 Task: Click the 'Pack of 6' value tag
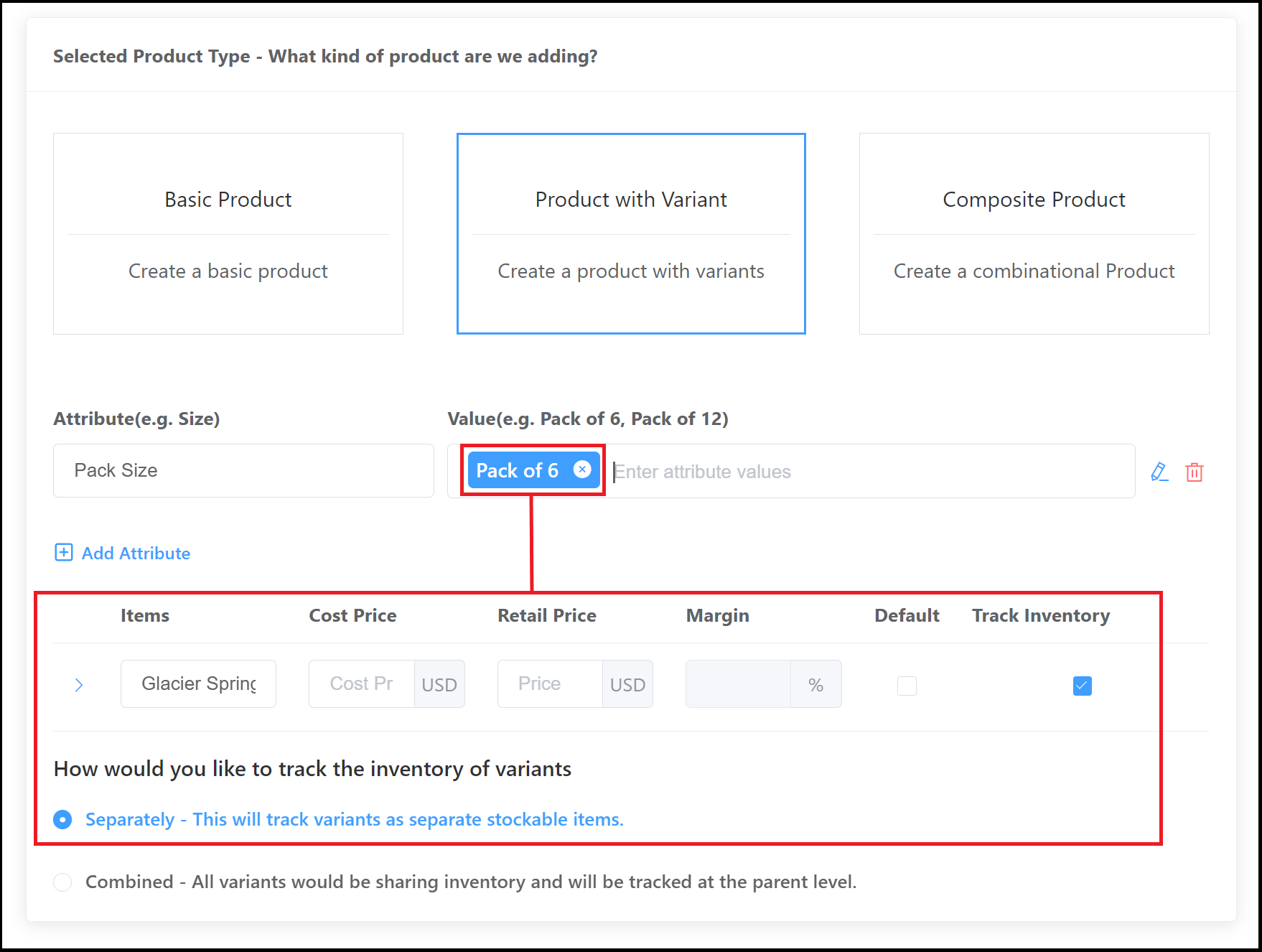click(517, 470)
